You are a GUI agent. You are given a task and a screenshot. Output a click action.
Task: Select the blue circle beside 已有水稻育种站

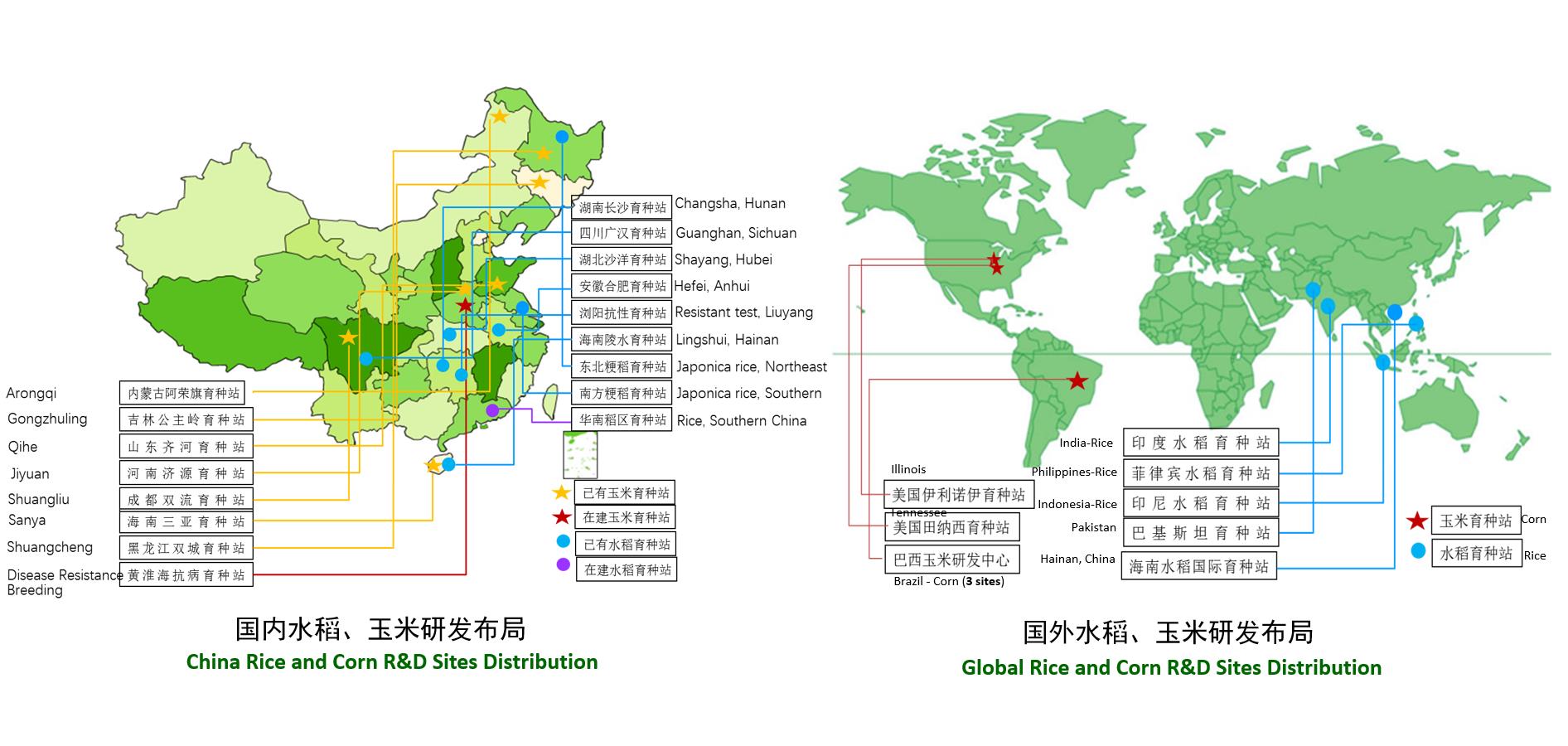click(x=563, y=542)
